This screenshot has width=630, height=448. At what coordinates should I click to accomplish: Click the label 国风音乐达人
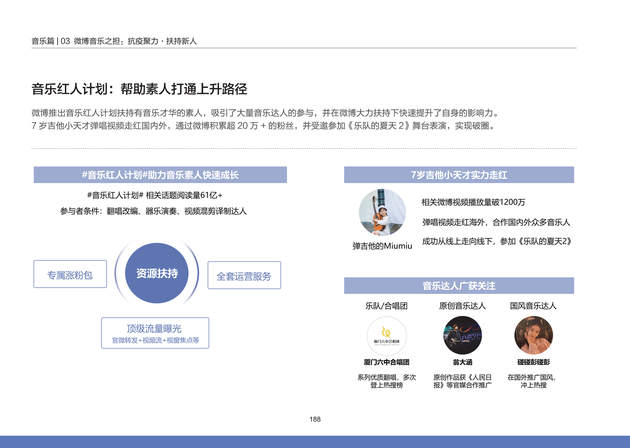click(533, 306)
